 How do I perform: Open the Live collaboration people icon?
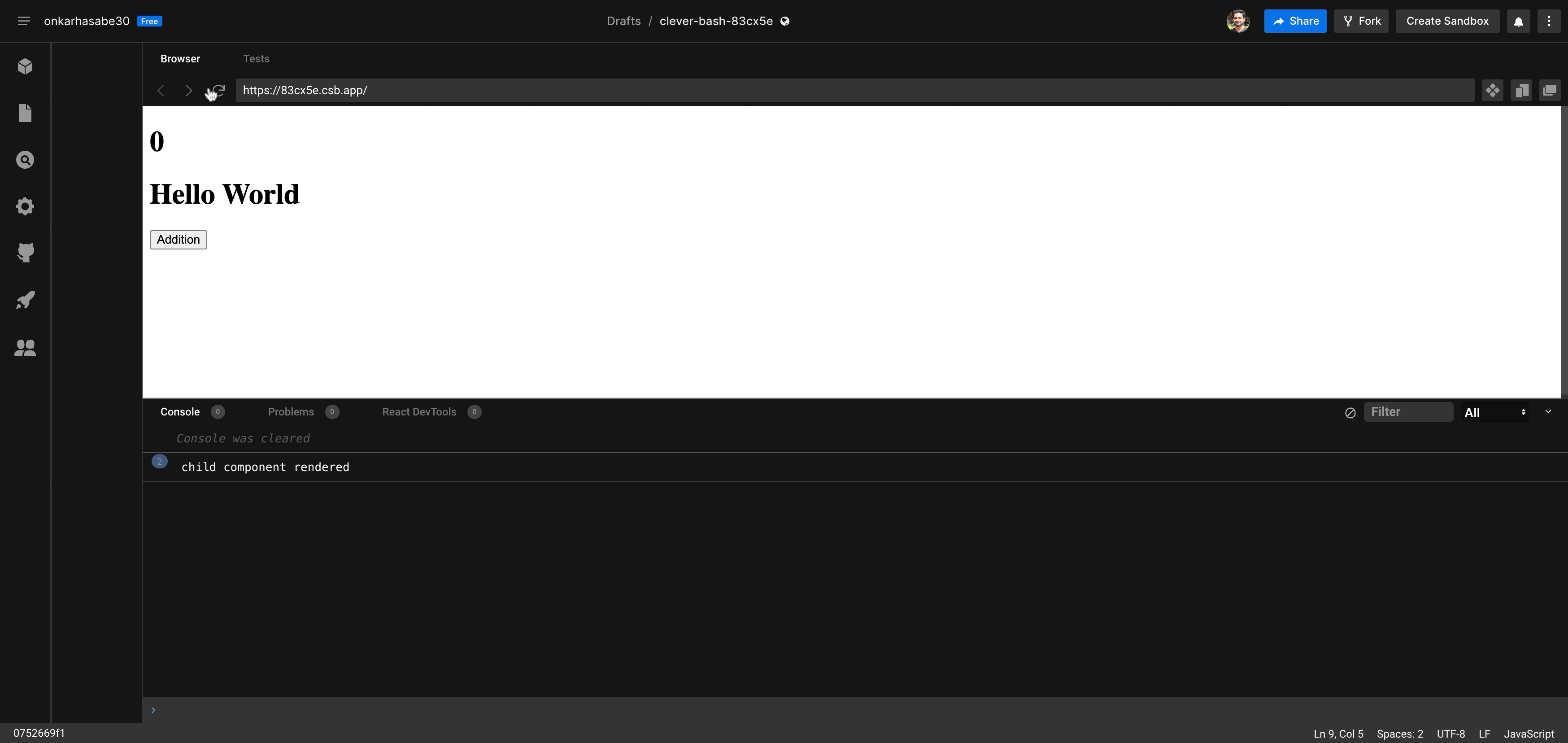(x=25, y=347)
